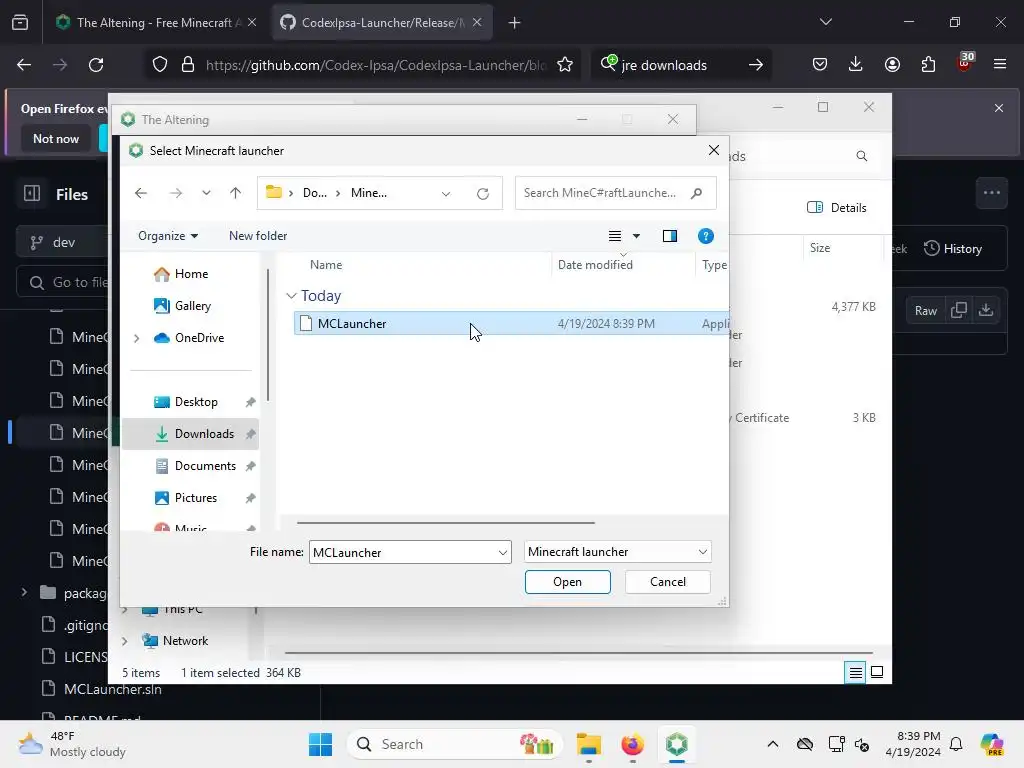The image size is (1024, 768).
Task: Cancel the file dialog
Action: click(x=667, y=582)
